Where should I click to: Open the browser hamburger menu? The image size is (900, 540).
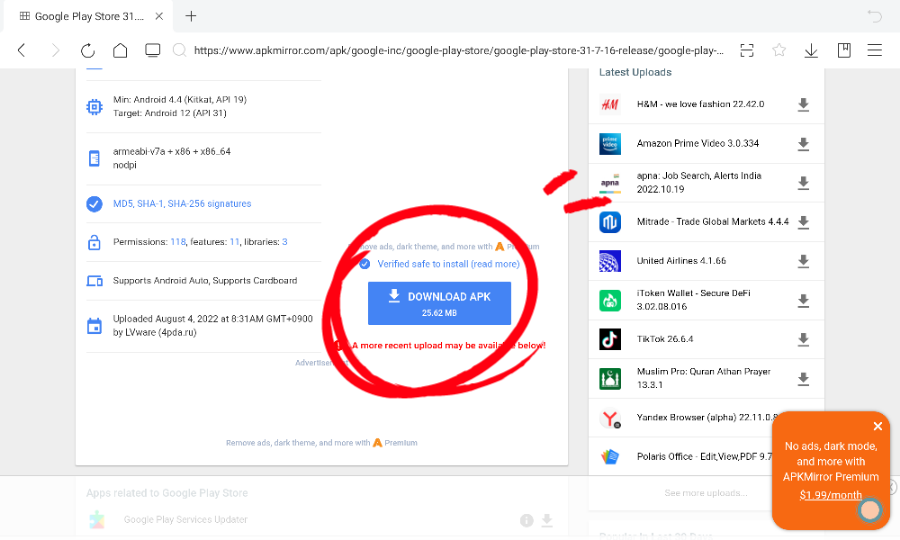click(x=874, y=50)
